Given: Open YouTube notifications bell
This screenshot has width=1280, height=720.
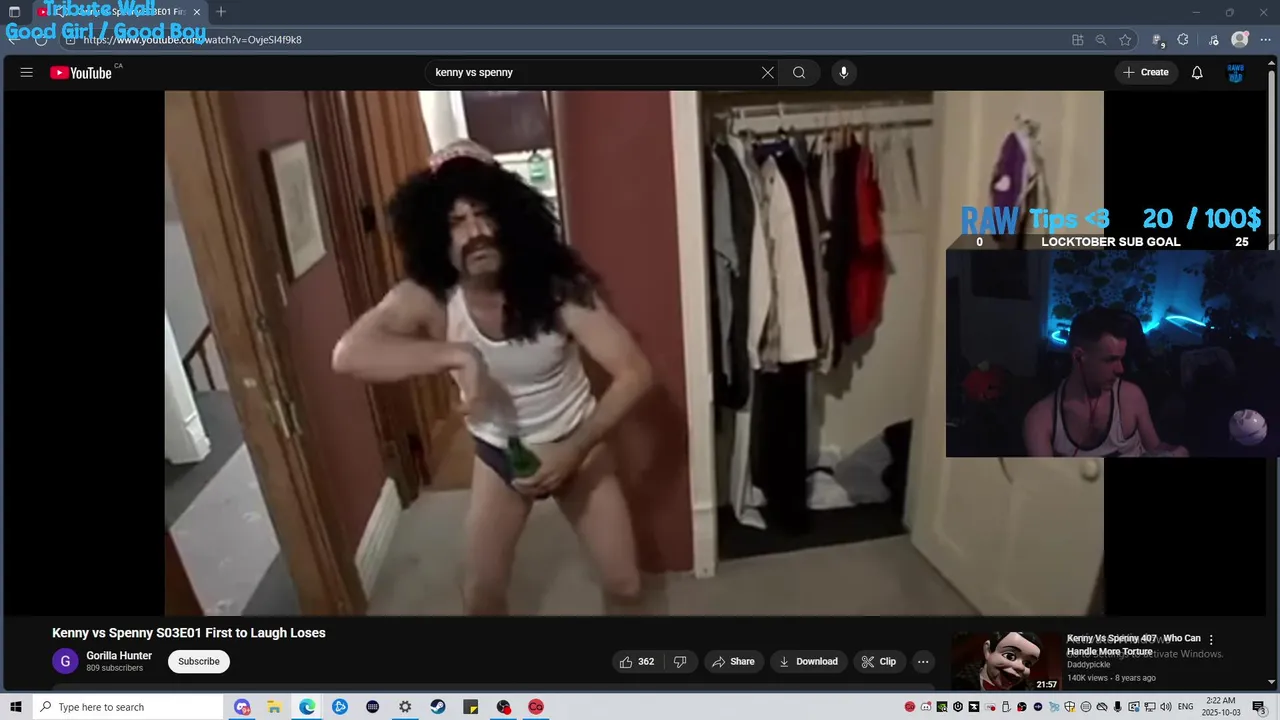Looking at the screenshot, I should pyautogui.click(x=1197, y=72).
